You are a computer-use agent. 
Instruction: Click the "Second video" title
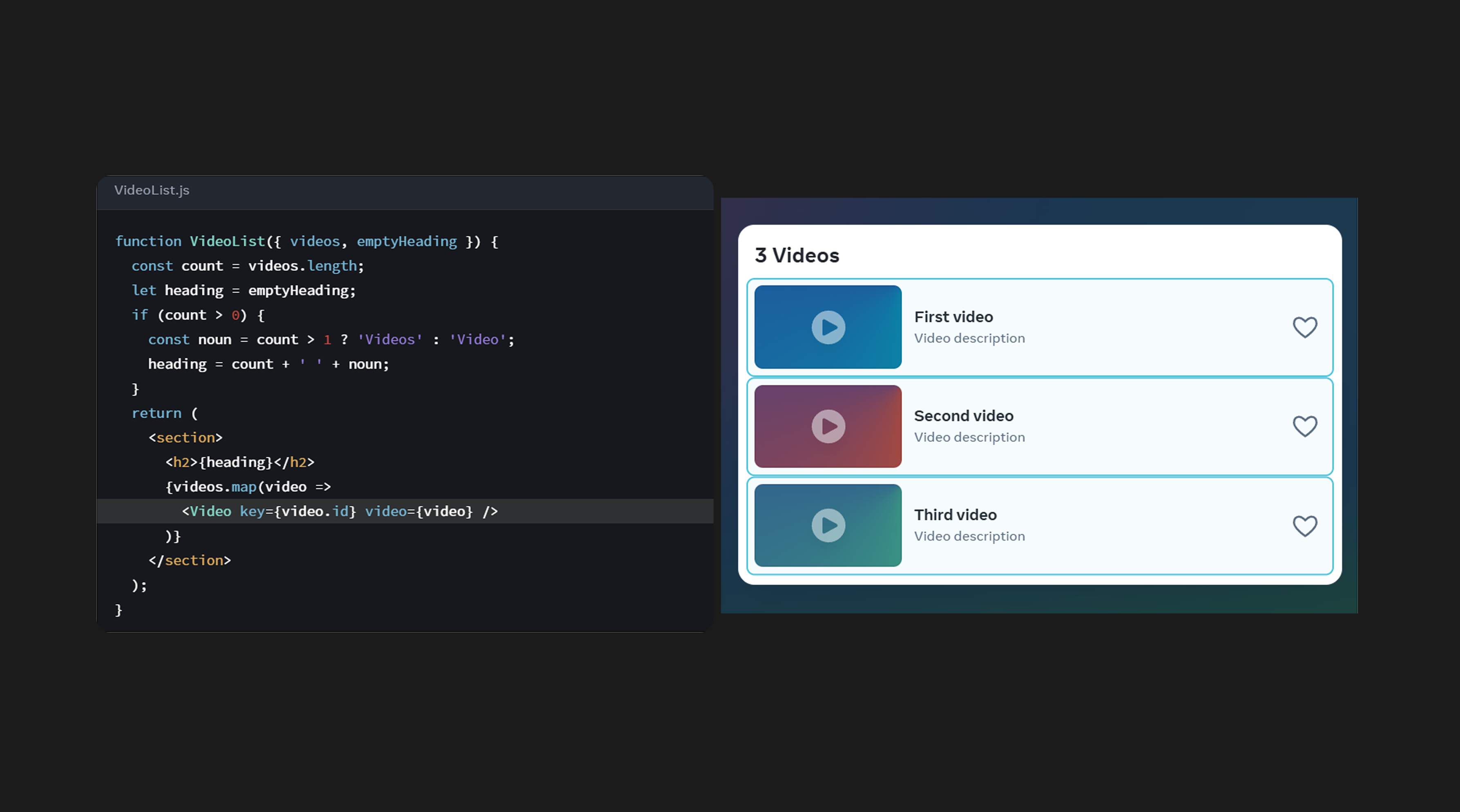pos(964,416)
